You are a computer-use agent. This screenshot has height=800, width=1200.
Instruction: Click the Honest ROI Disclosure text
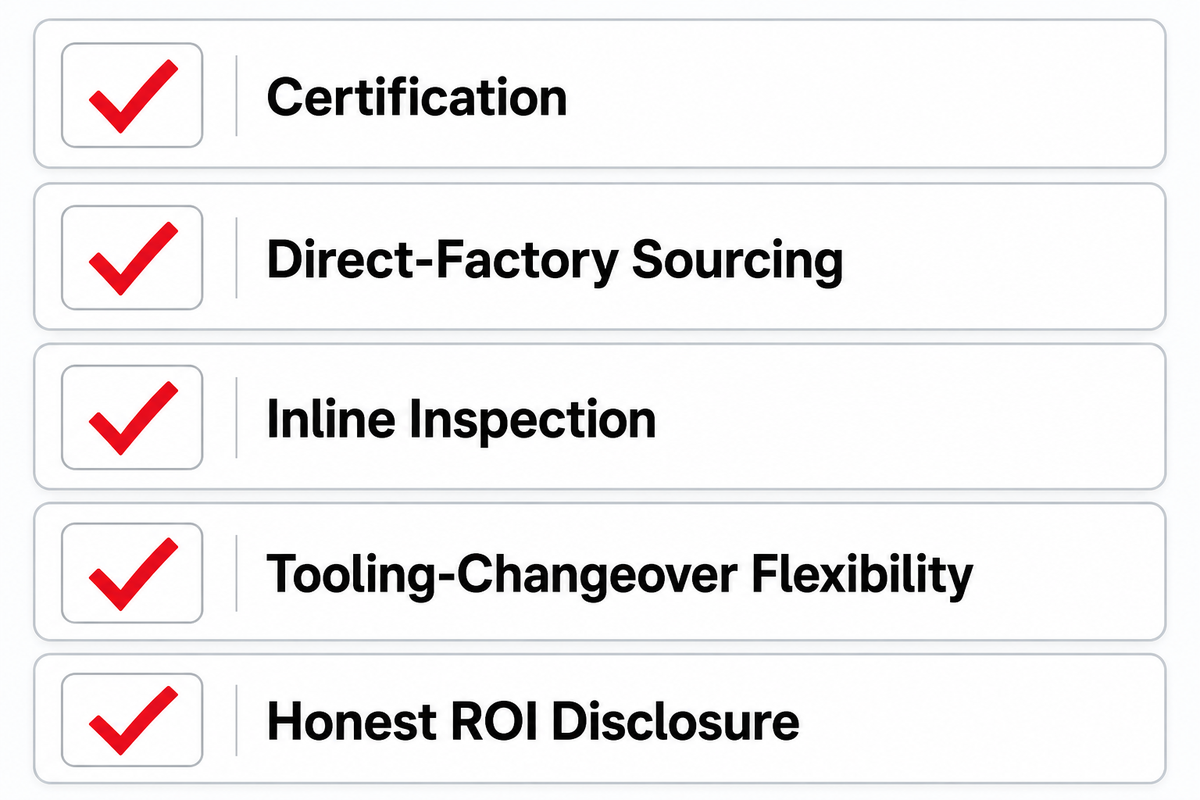point(533,722)
